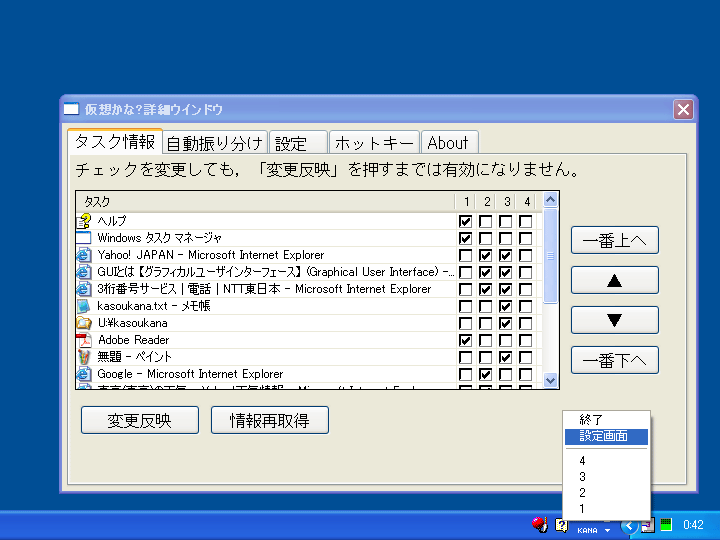Click the 情報再取得 button
The image size is (720, 540).
click(270, 420)
